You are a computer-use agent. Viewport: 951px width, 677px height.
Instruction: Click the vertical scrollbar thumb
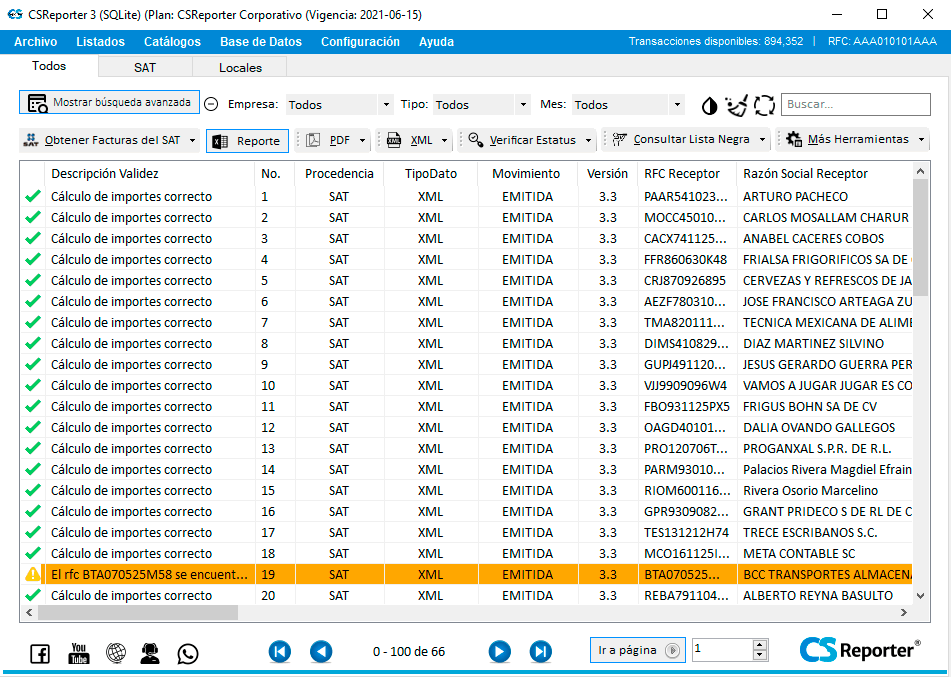[x=920, y=237]
